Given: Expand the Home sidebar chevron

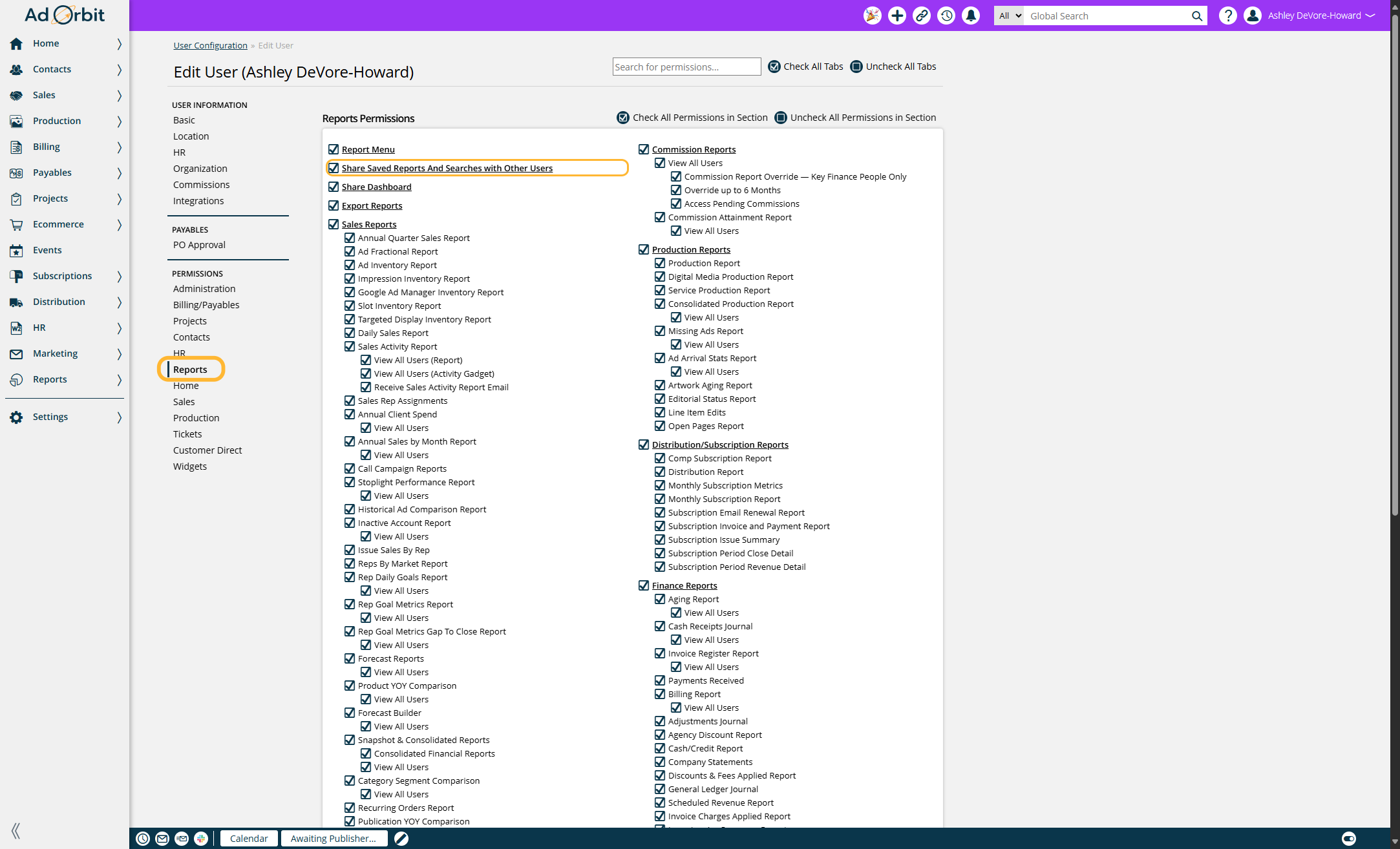Looking at the screenshot, I should coord(120,43).
